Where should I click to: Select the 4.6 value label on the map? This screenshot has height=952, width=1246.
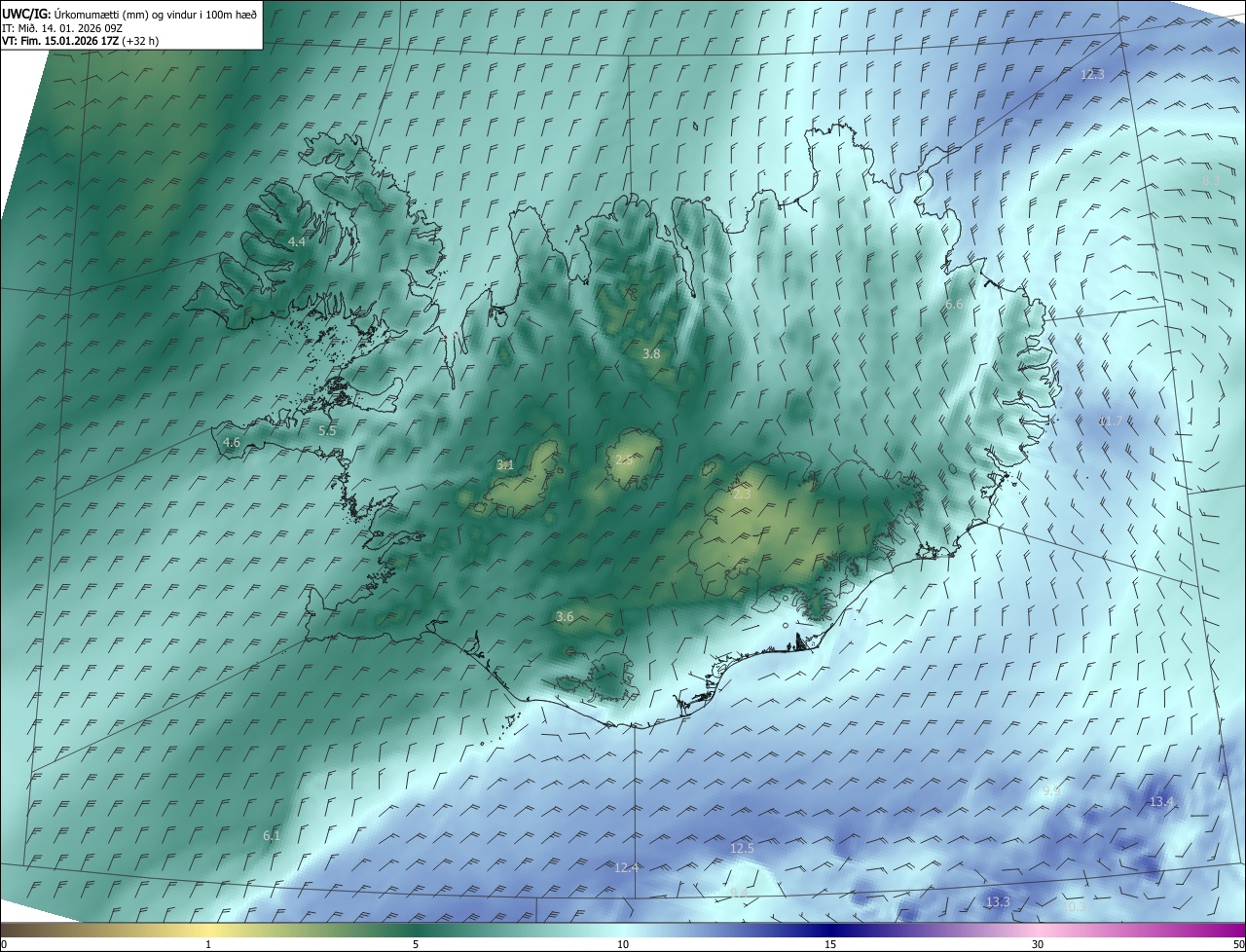(x=232, y=443)
